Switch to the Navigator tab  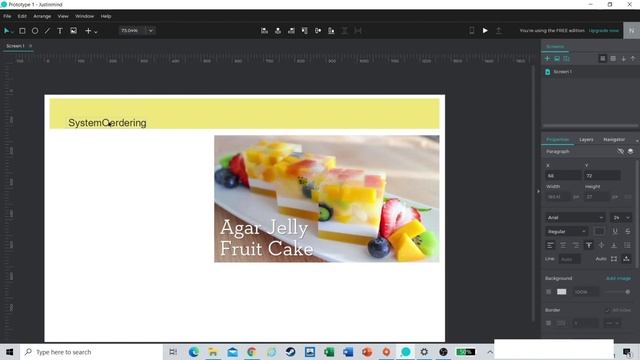tap(614, 140)
